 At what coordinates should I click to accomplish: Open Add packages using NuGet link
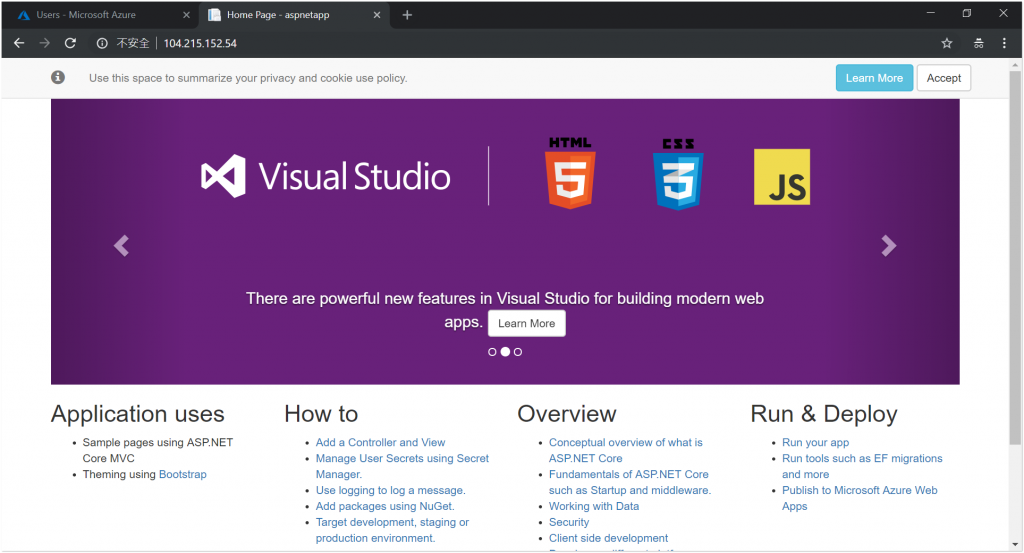pos(385,506)
